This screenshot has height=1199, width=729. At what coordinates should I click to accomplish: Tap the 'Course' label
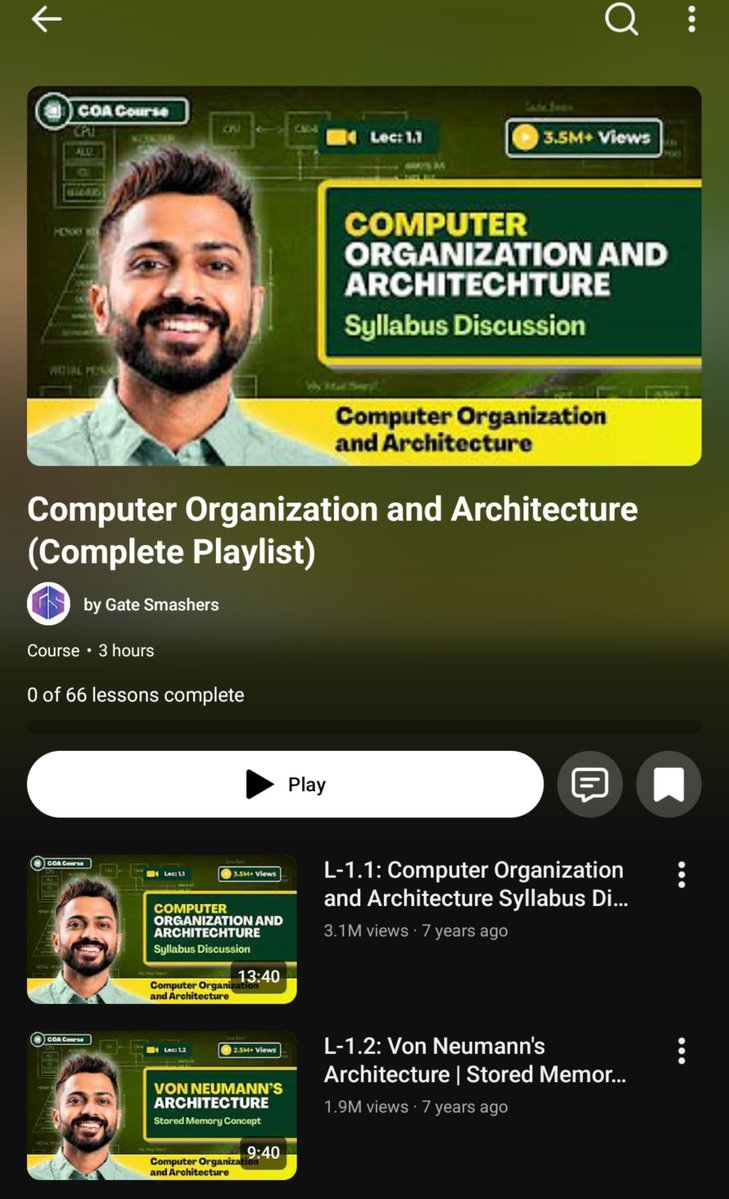(53, 651)
